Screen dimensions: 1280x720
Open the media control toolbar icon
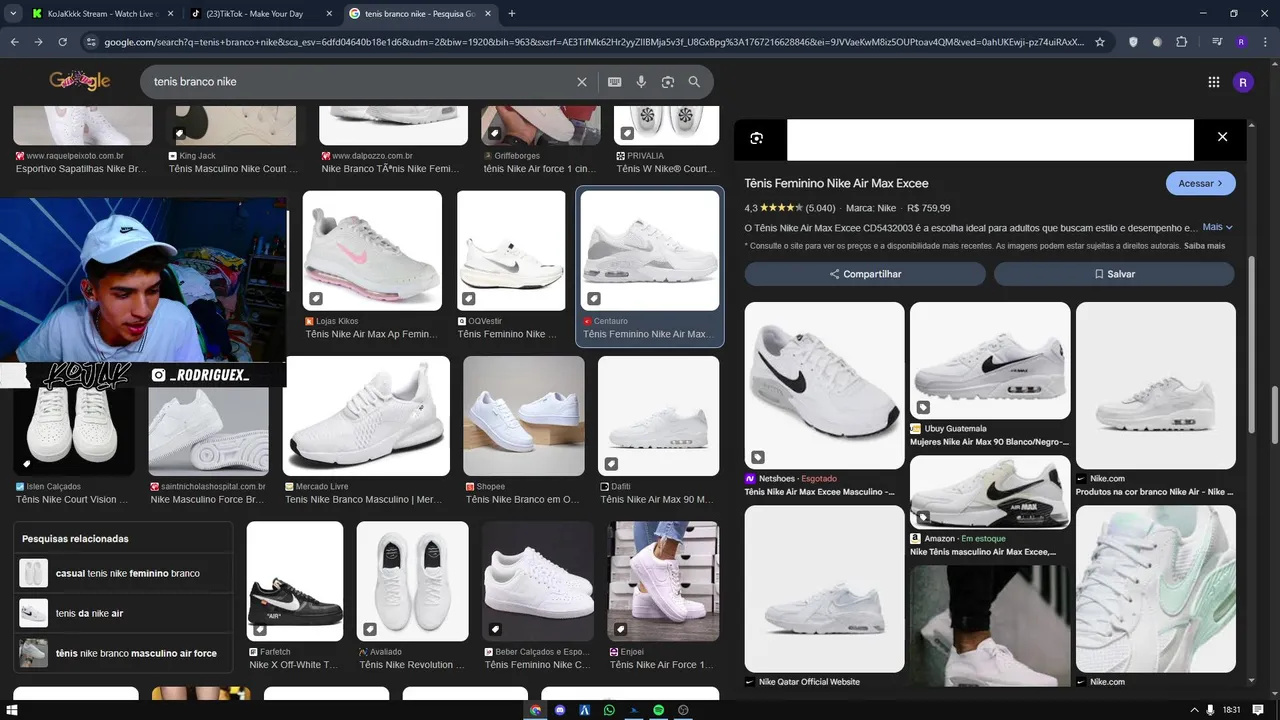point(1217,42)
